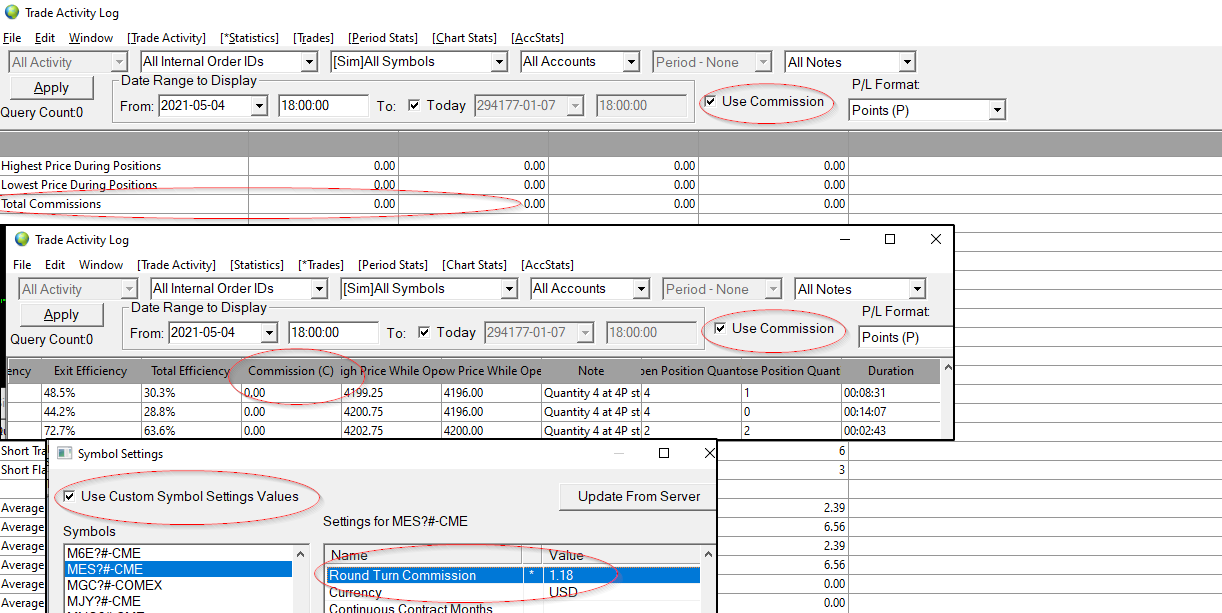The width and height of the screenshot is (1222, 613).
Task: Open the File menu
Action: pyautogui.click(x=12, y=38)
